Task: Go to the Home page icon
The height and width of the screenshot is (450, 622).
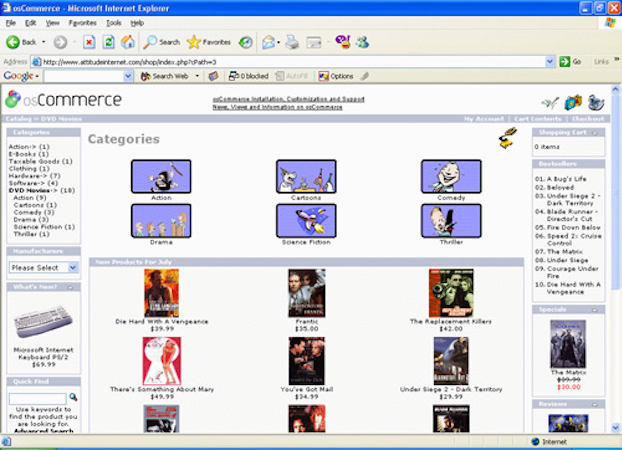Action: click(128, 42)
